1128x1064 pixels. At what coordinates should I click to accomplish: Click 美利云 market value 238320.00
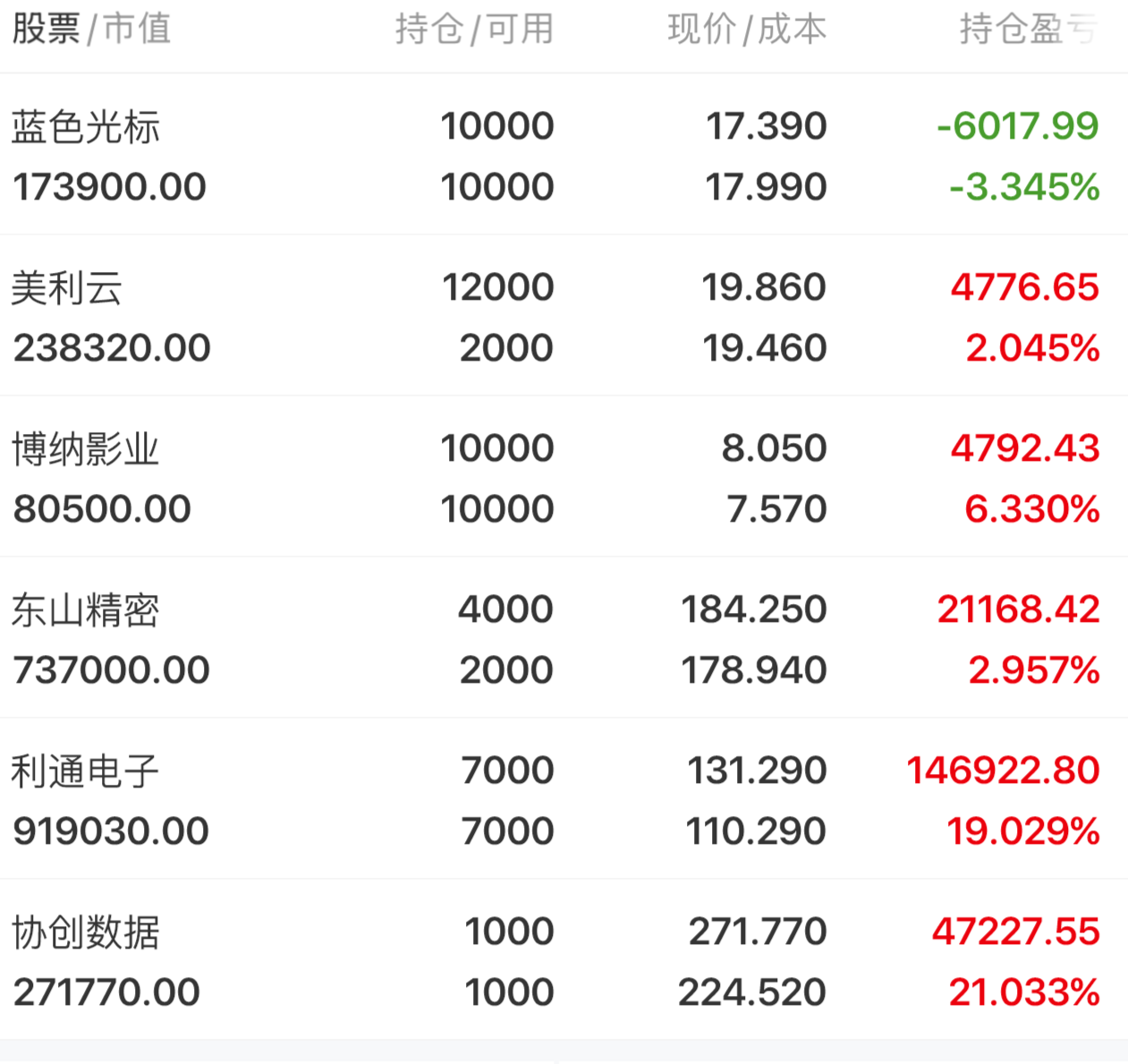pyautogui.click(x=112, y=348)
